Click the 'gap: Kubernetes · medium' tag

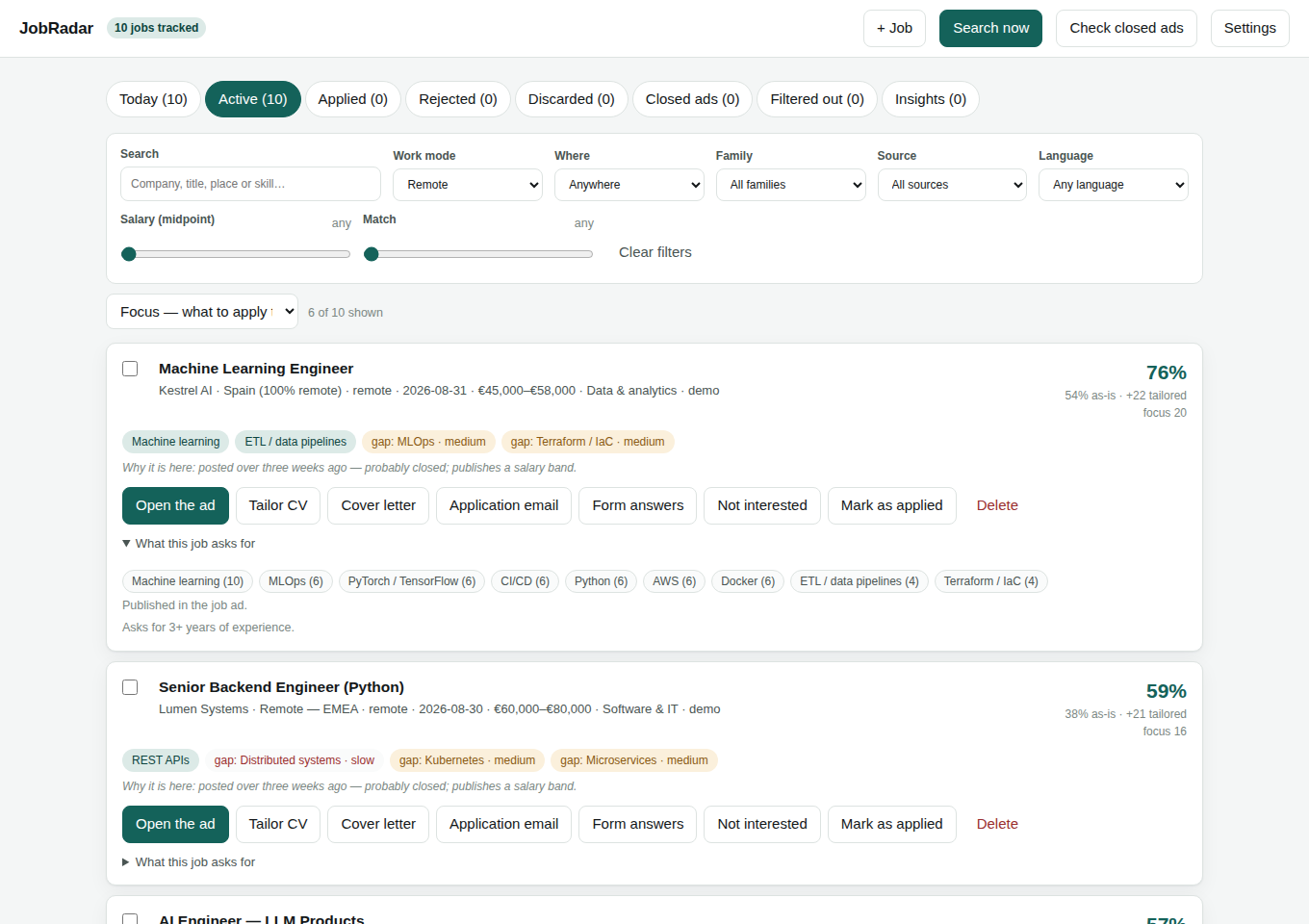click(x=467, y=760)
